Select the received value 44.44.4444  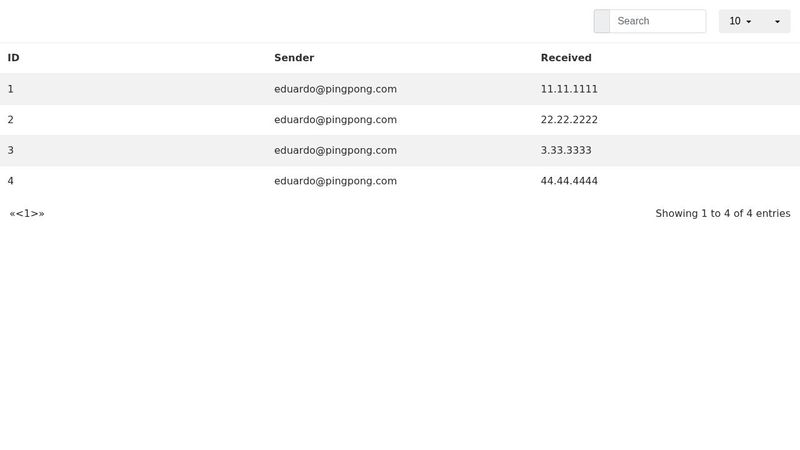[569, 182]
